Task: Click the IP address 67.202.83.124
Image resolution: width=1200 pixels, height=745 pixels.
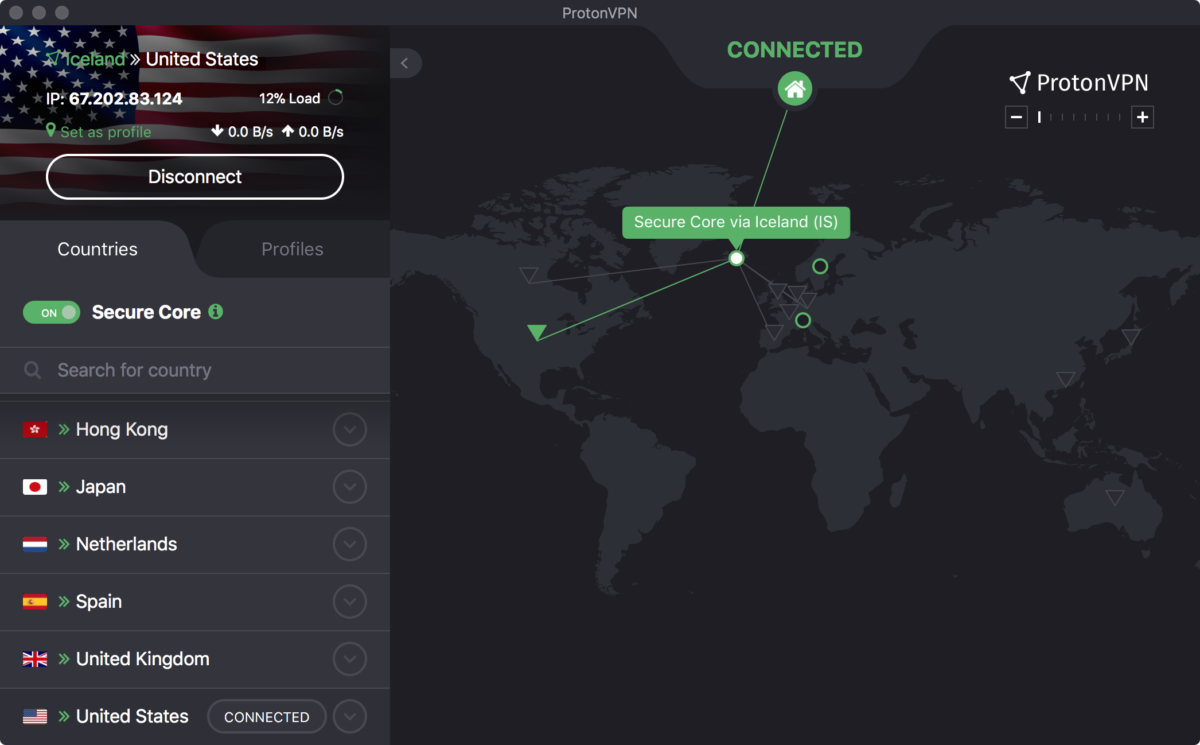Action: (x=126, y=99)
